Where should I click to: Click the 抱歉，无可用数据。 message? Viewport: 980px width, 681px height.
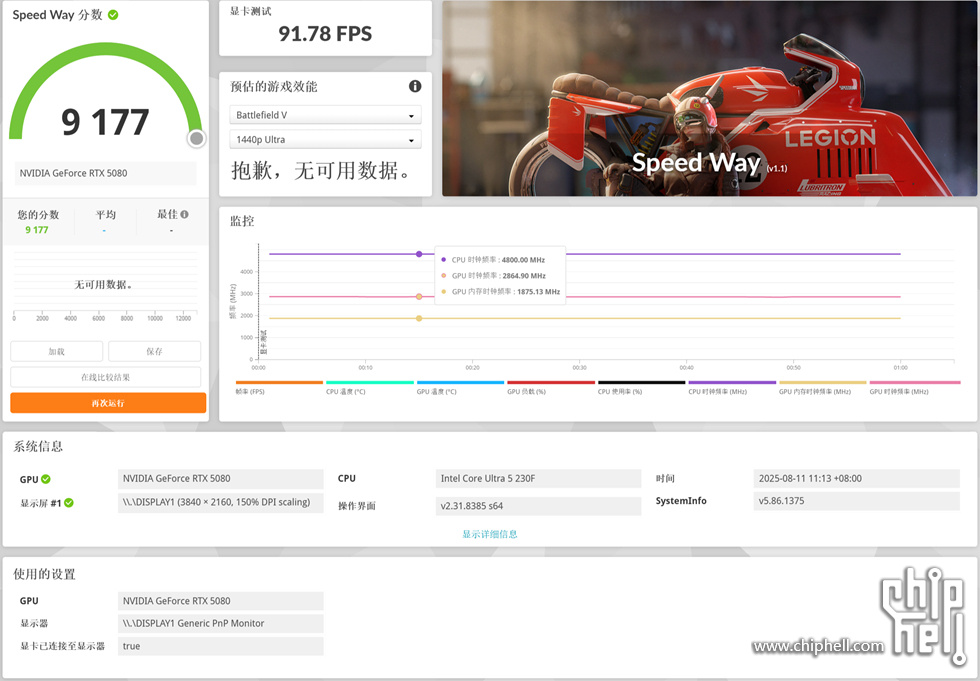tap(322, 170)
